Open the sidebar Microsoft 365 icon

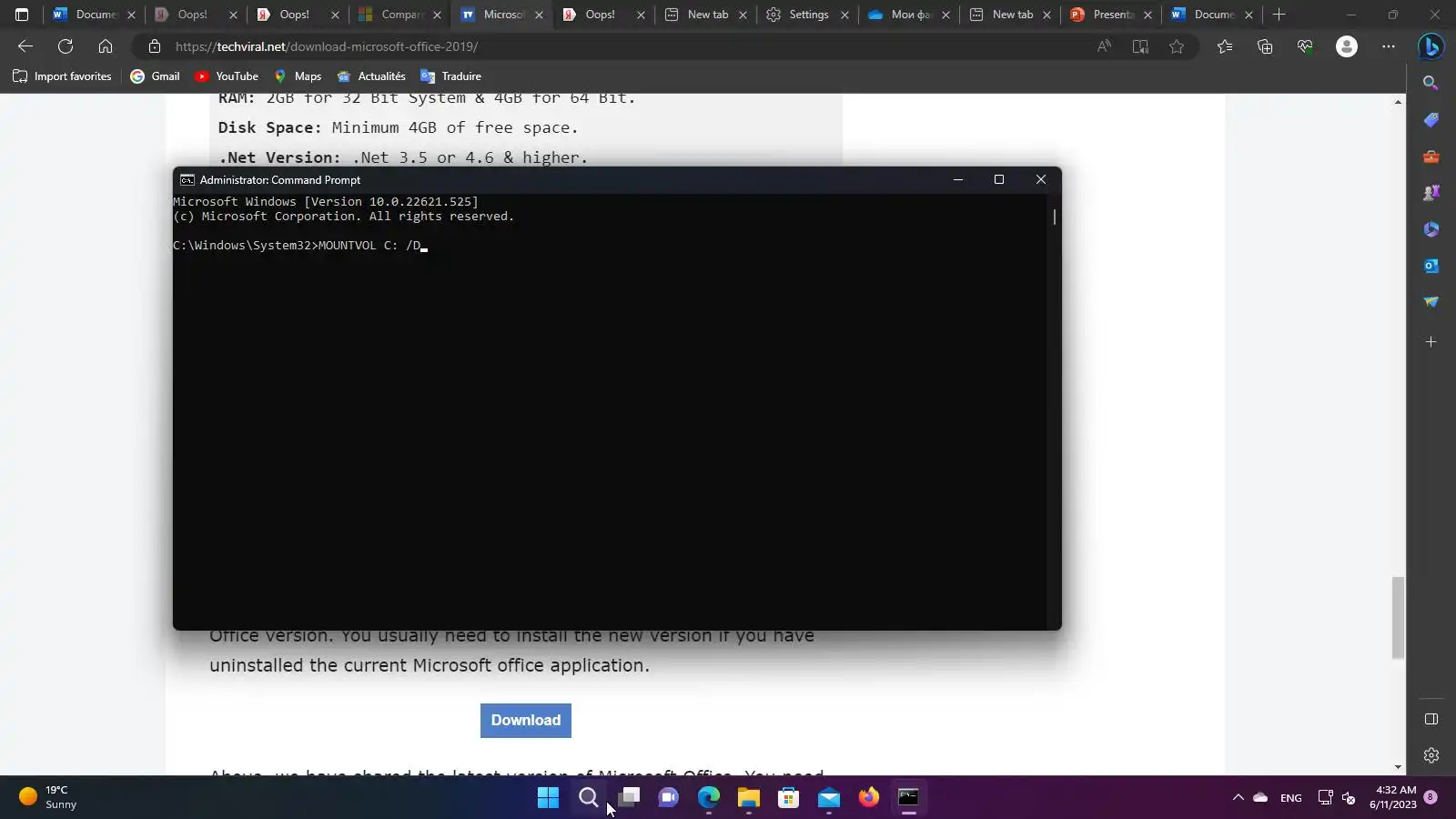(1431, 229)
